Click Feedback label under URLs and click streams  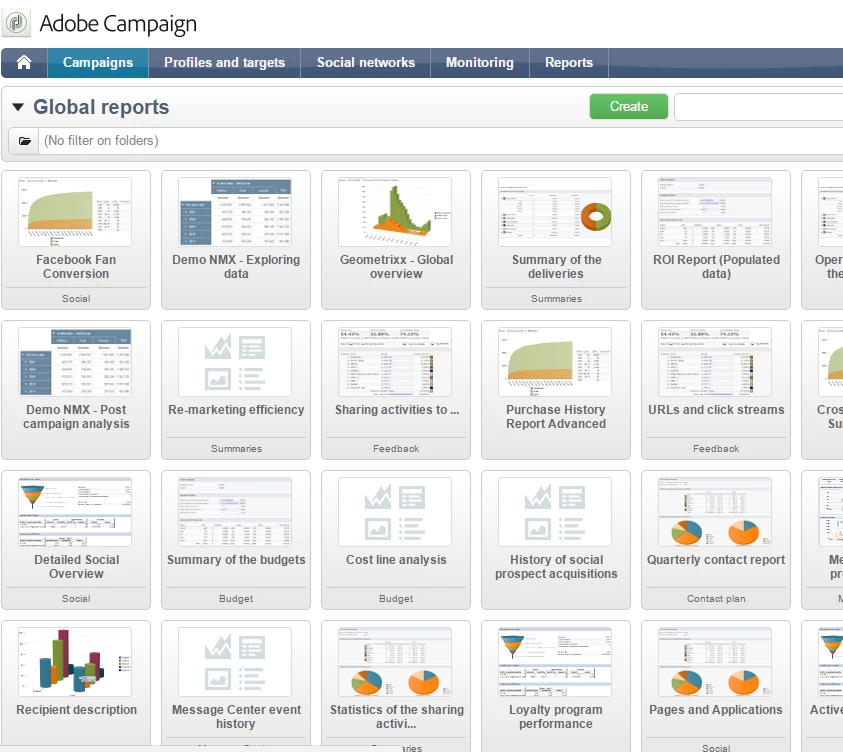coord(716,449)
